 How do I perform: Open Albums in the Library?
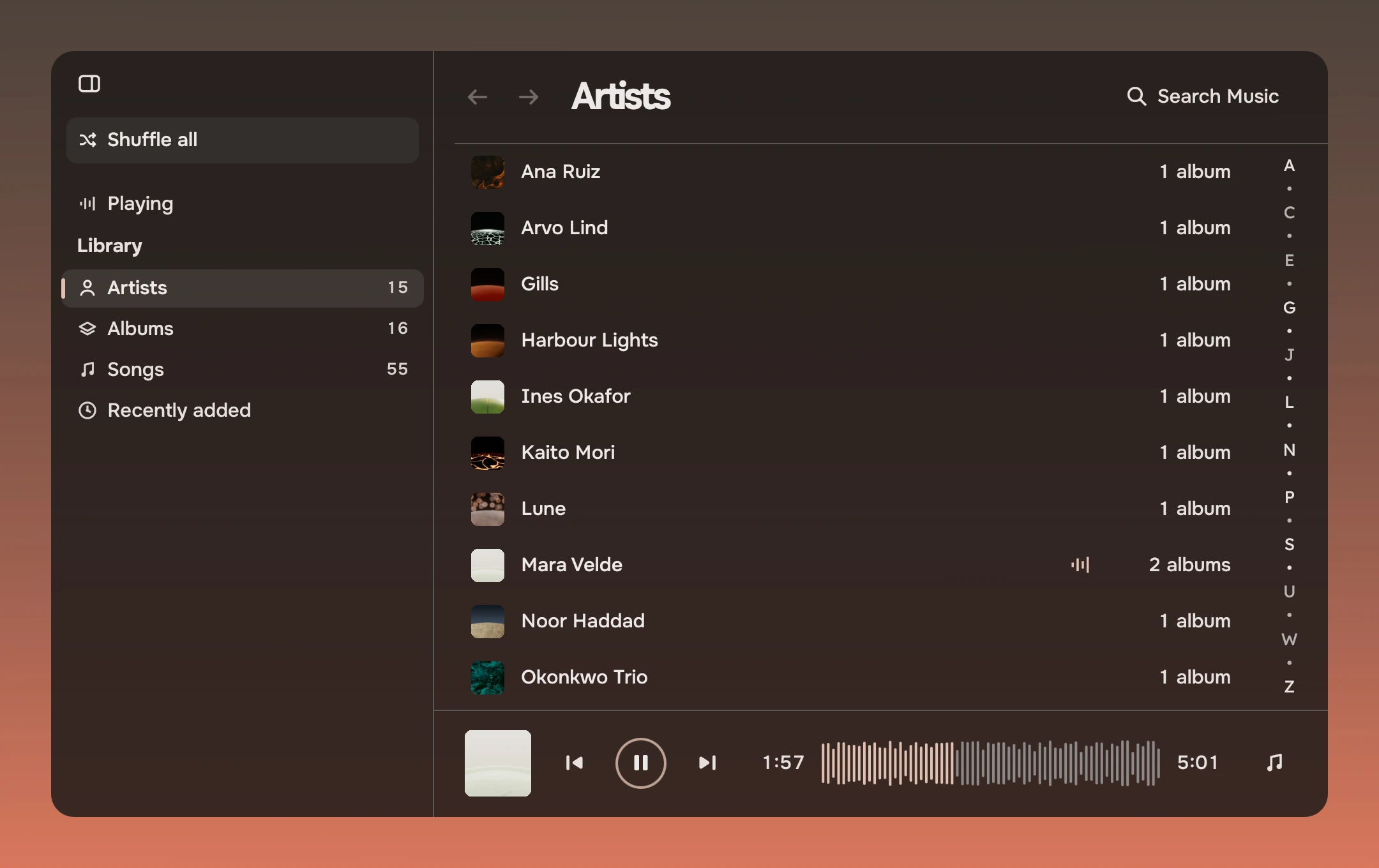(243, 329)
